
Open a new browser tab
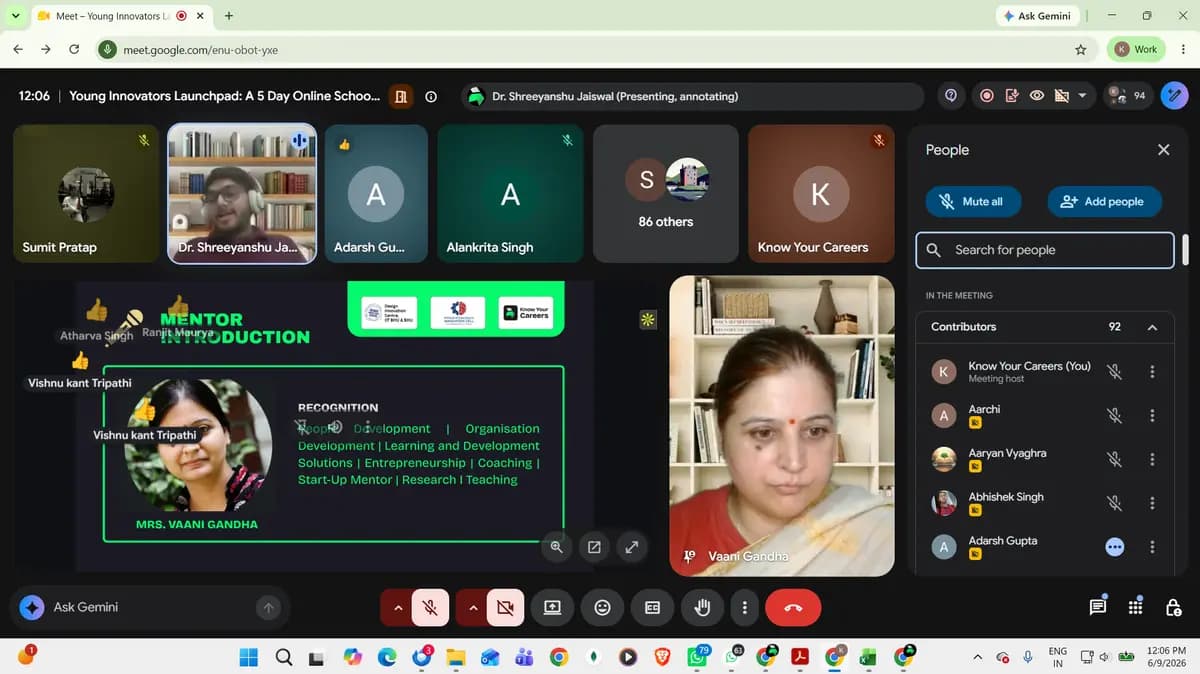(x=229, y=16)
